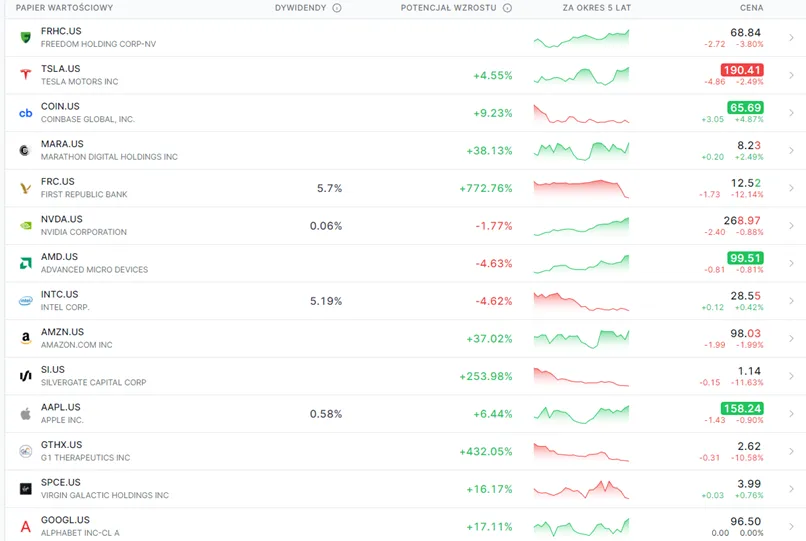Open the FRHC.US row chevron
Image resolution: width=806 pixels, height=541 pixels.
tap(791, 38)
